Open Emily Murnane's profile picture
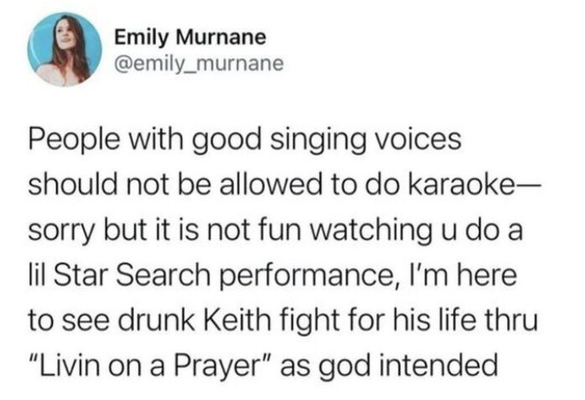The height and width of the screenshot is (400, 585). click(x=65, y=49)
